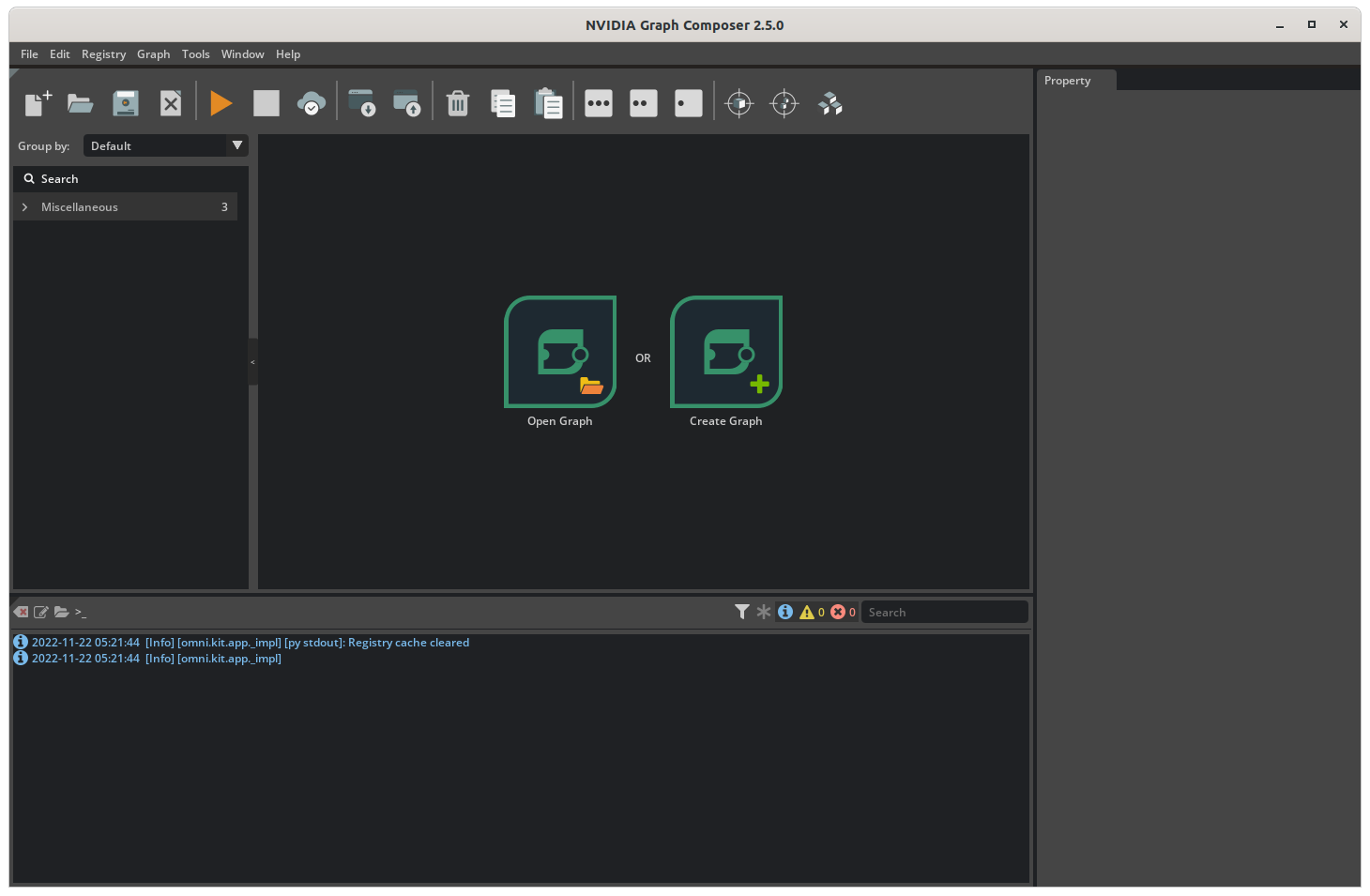Click the component list Search field
The image size is (1370, 896).
(131, 179)
